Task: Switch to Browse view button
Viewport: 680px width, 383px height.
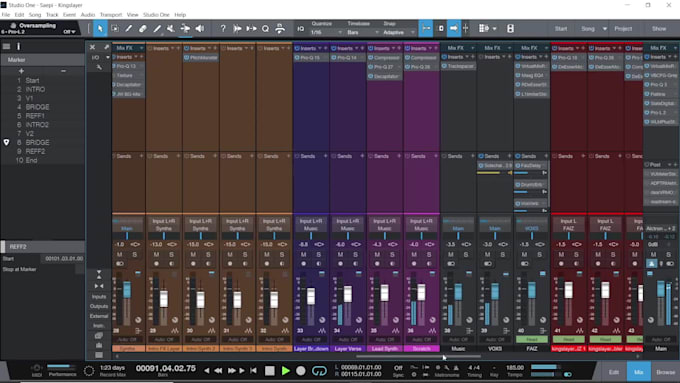Action: pyautogui.click(x=665, y=372)
